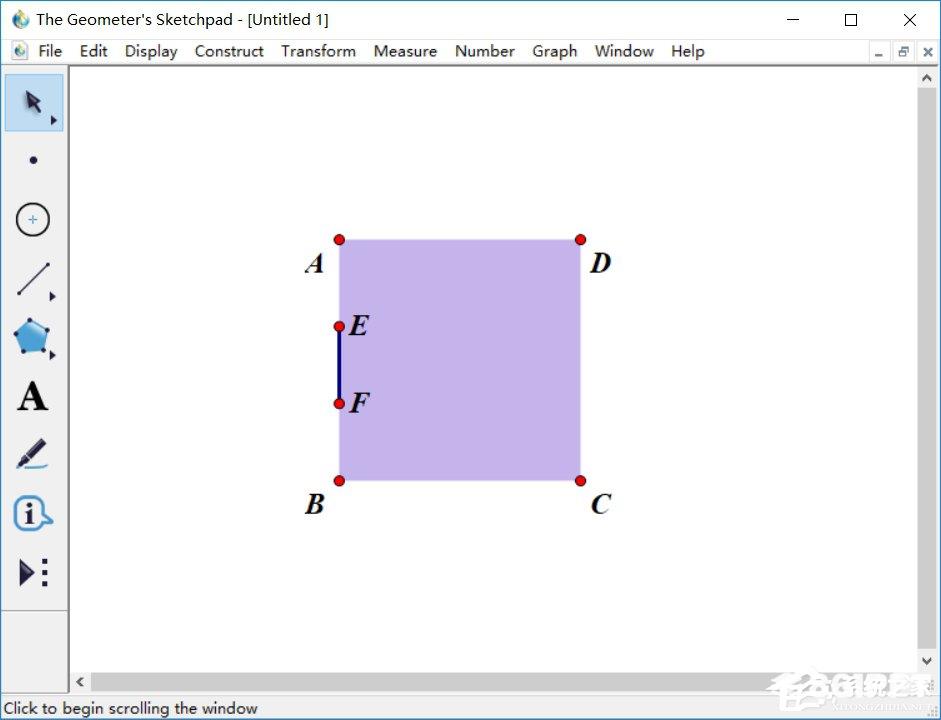
Task: Click the label A
Action: [x=315, y=263]
